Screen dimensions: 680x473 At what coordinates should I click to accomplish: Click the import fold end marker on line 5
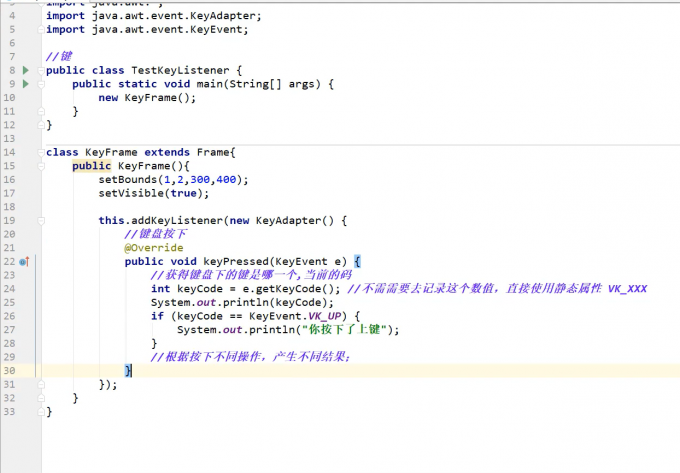tap(40, 30)
